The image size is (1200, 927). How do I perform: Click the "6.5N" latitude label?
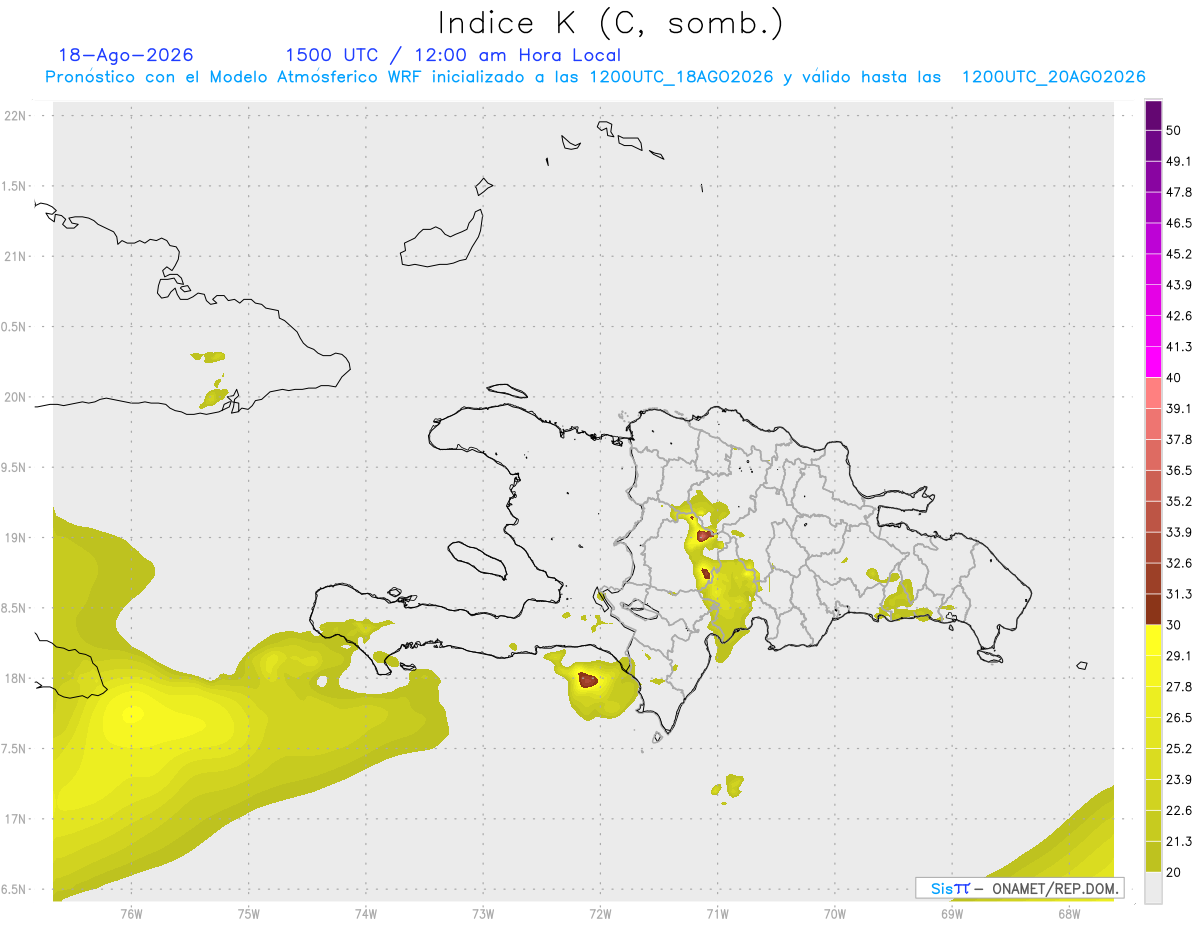point(15,889)
